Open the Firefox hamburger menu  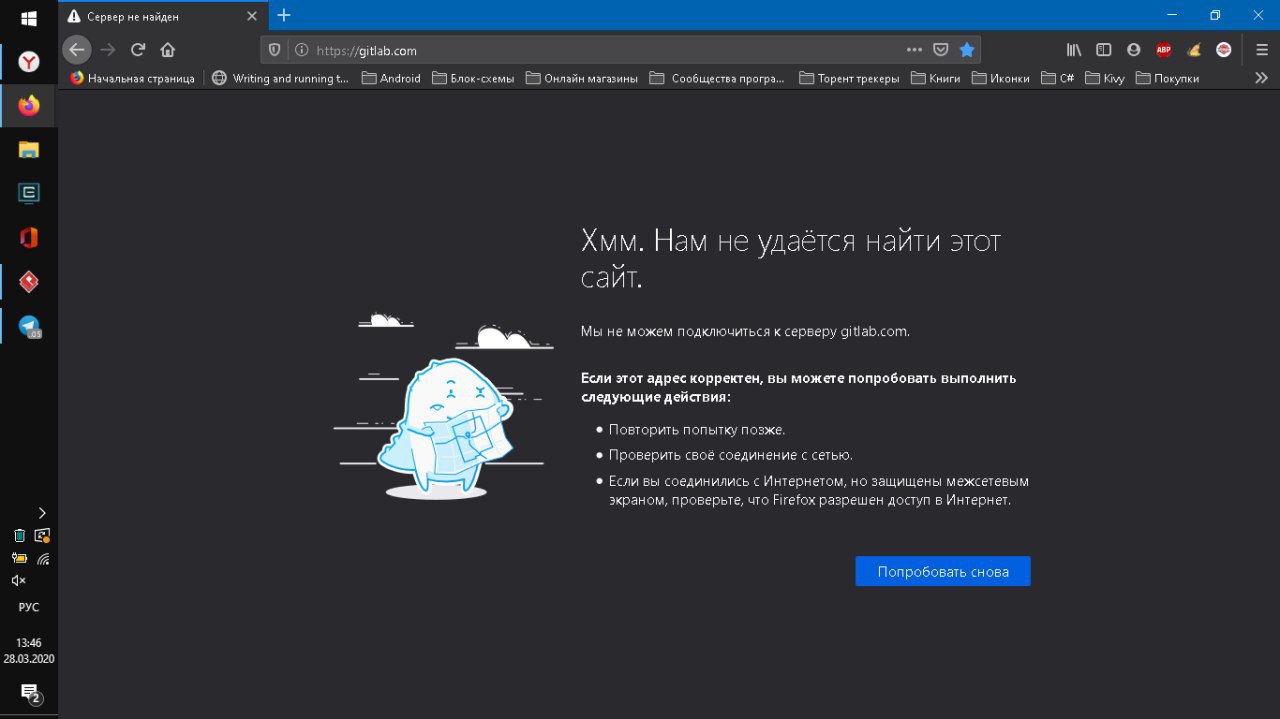(1261, 50)
